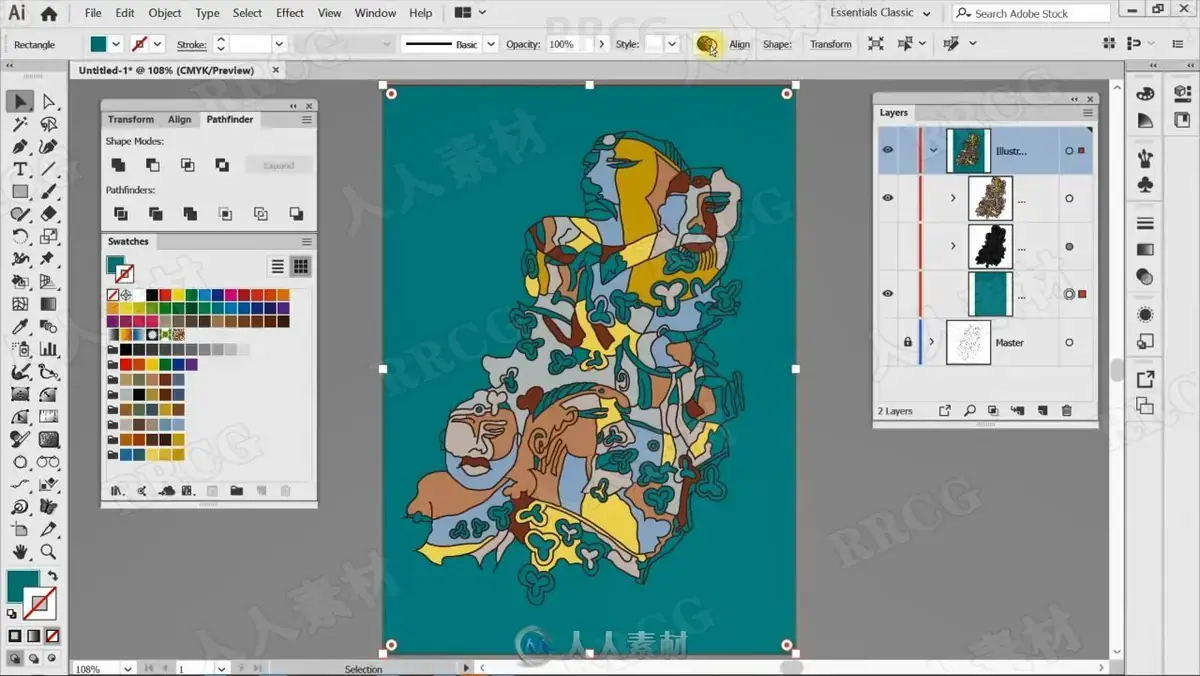Open the Object menu

165,13
